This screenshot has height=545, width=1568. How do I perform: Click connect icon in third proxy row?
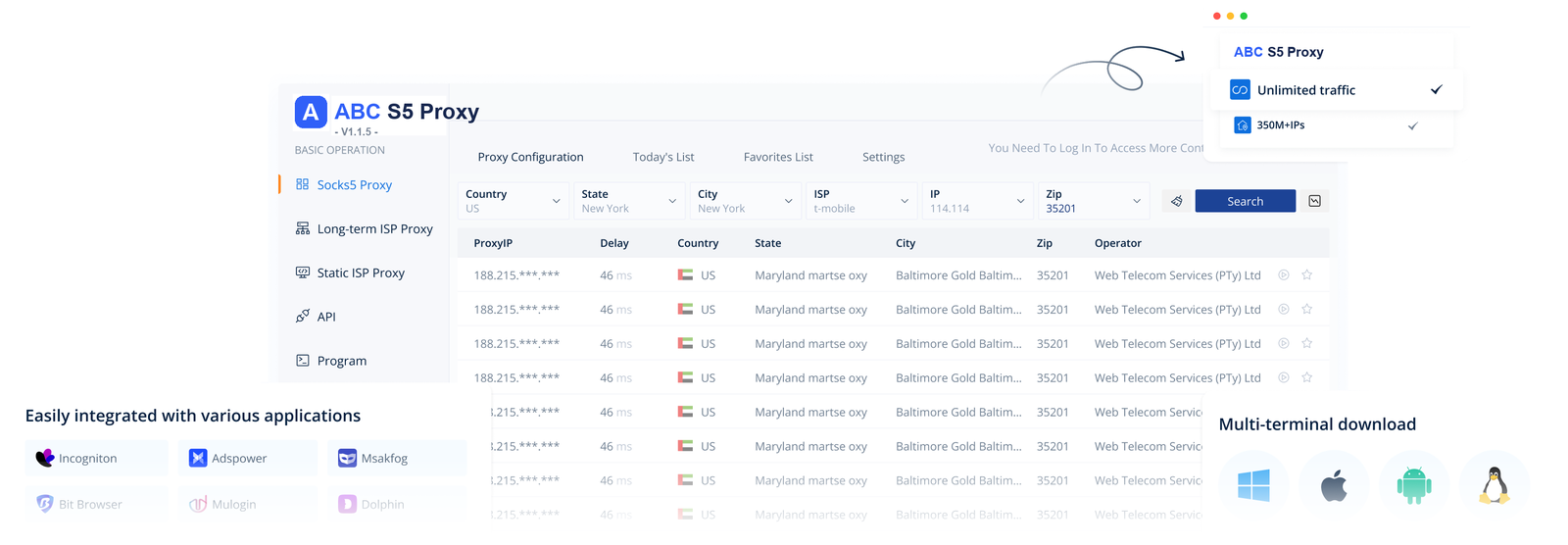point(1284,344)
